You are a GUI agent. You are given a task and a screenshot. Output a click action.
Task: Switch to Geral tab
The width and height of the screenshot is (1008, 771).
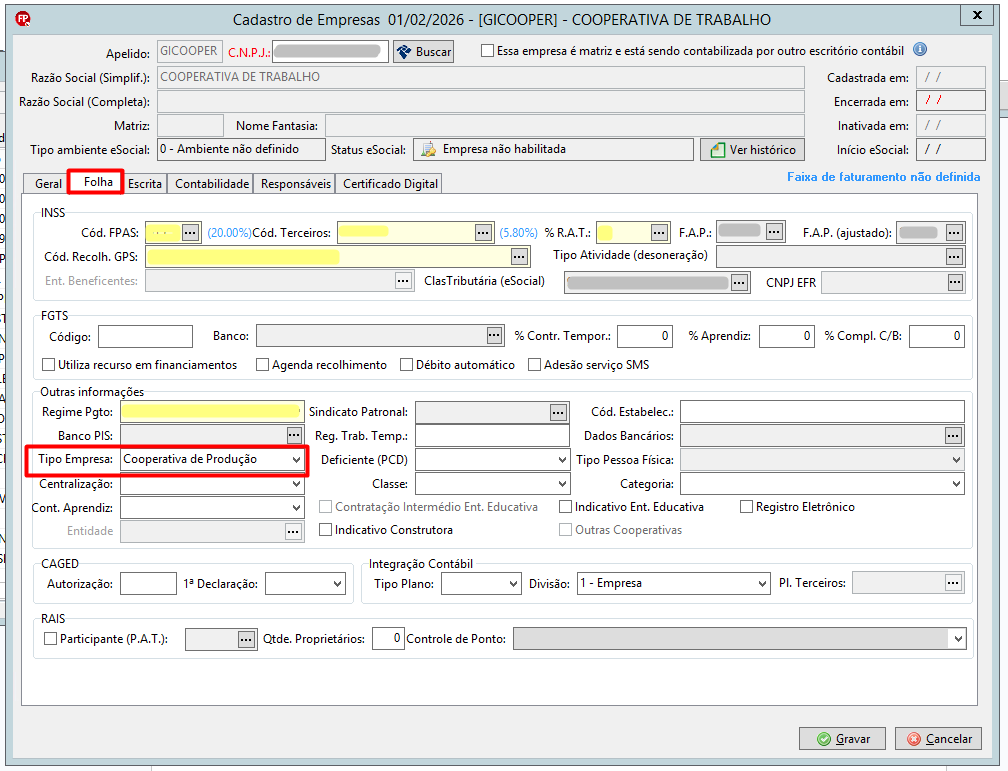(48, 184)
